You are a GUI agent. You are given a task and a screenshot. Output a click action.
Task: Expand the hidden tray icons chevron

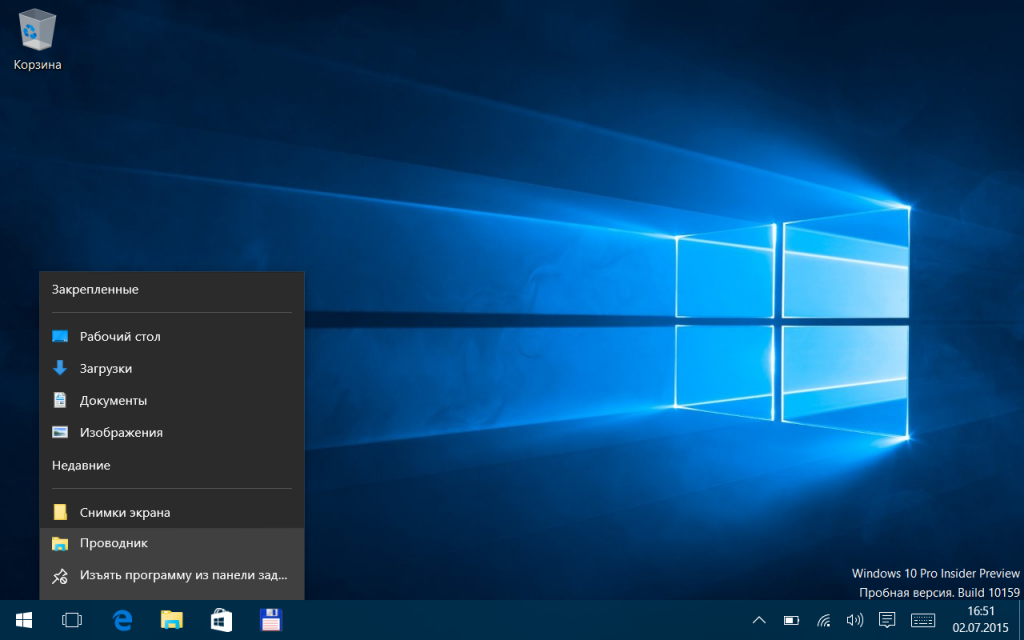tap(759, 620)
